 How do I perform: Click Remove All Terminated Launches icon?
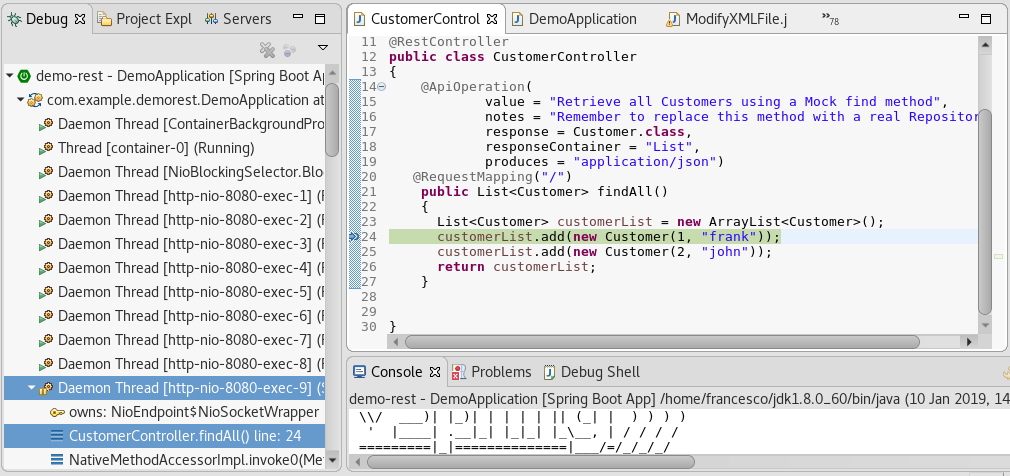click(x=267, y=49)
